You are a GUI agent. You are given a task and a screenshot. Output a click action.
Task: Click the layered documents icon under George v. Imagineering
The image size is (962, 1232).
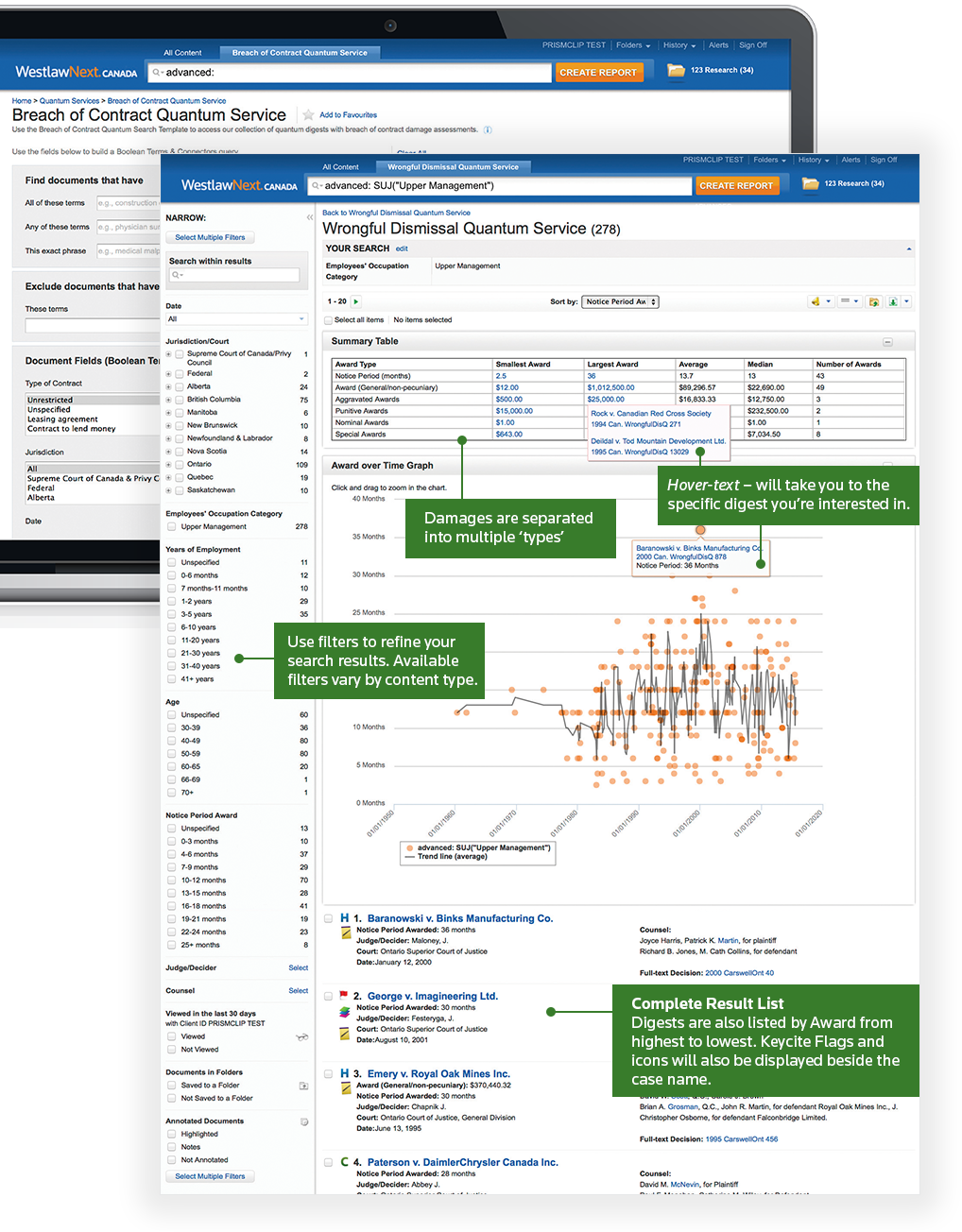point(345,1012)
